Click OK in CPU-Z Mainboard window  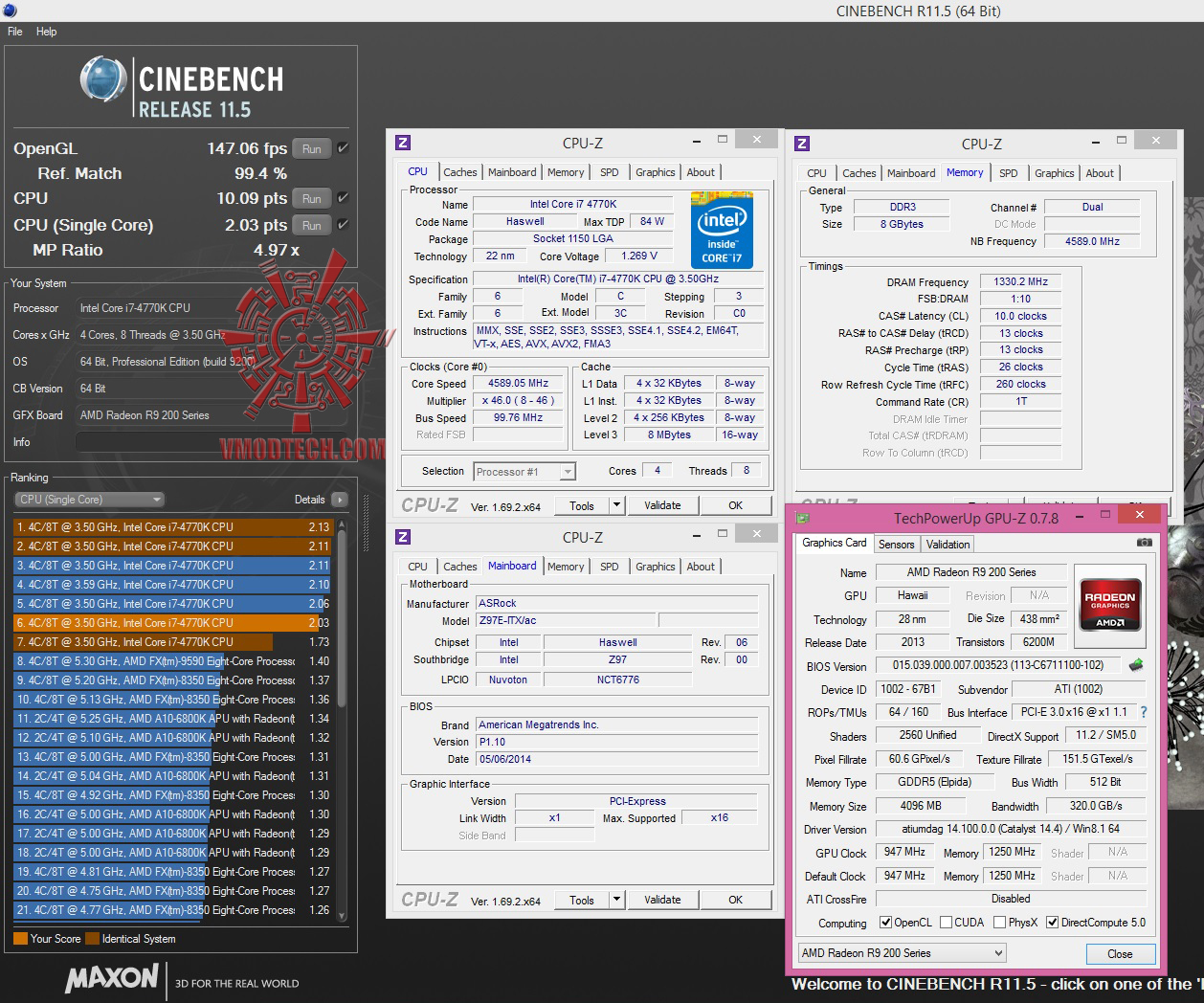click(735, 900)
